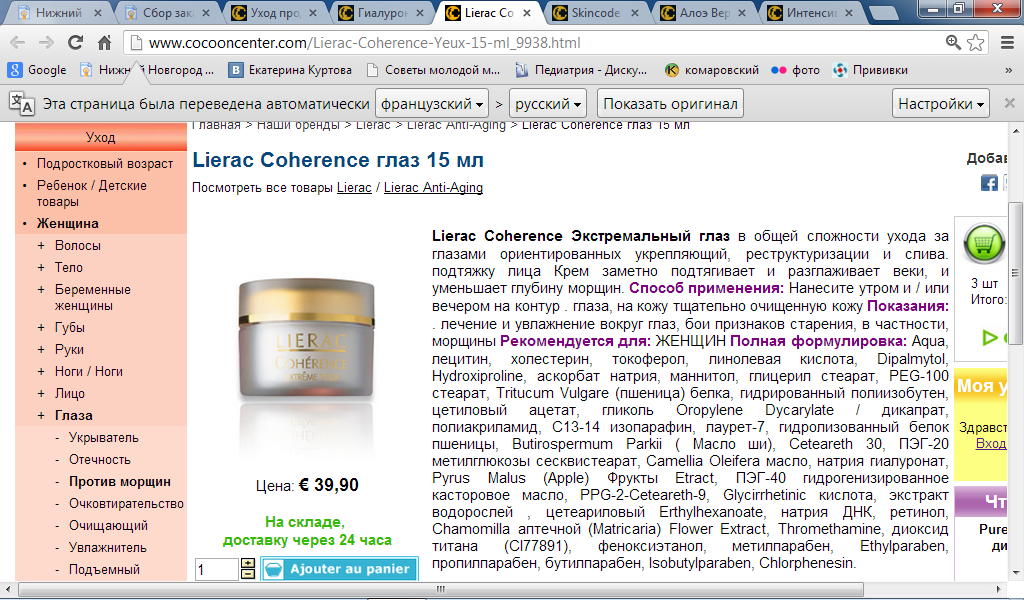Close the translation bar

pyautogui.click(x=1010, y=103)
